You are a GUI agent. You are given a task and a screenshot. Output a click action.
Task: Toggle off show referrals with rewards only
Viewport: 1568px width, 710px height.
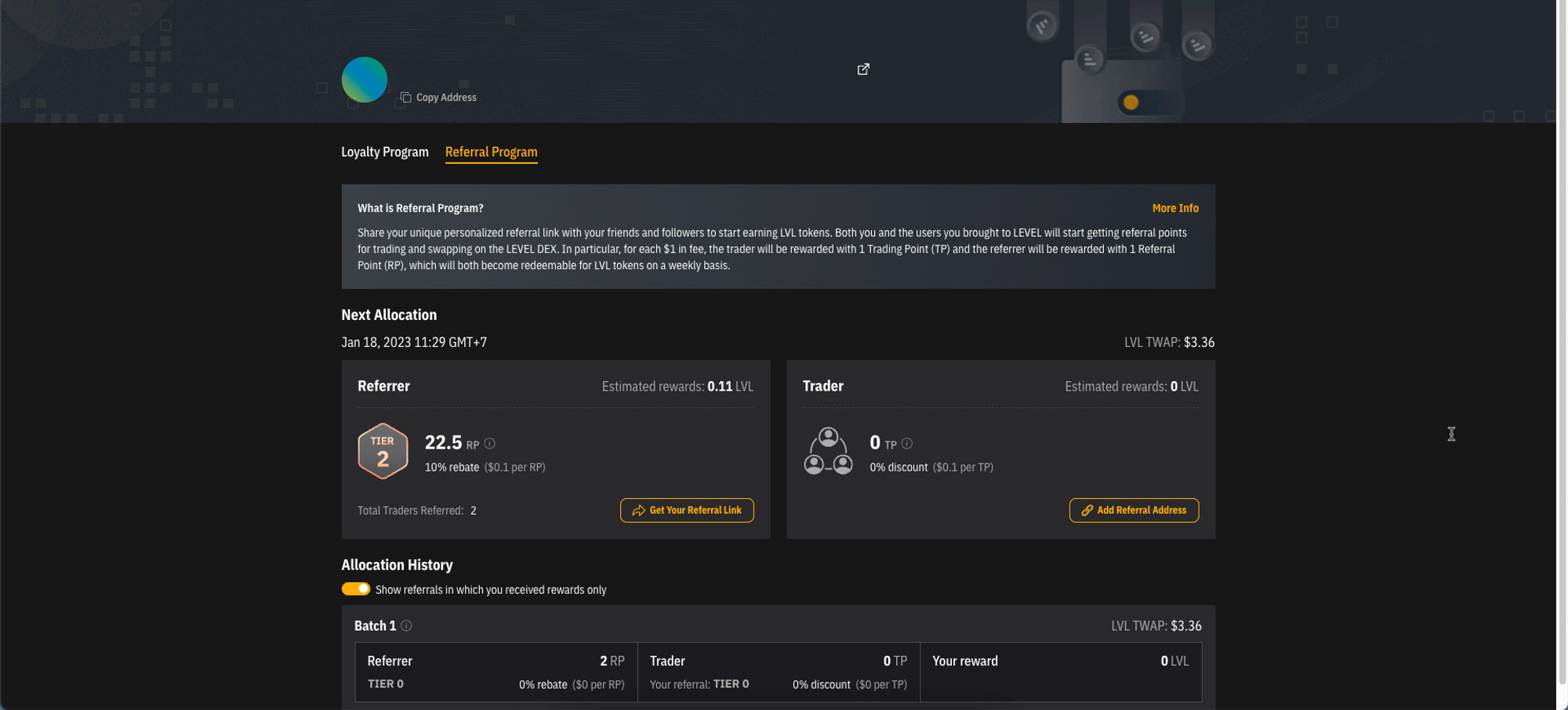[355, 589]
